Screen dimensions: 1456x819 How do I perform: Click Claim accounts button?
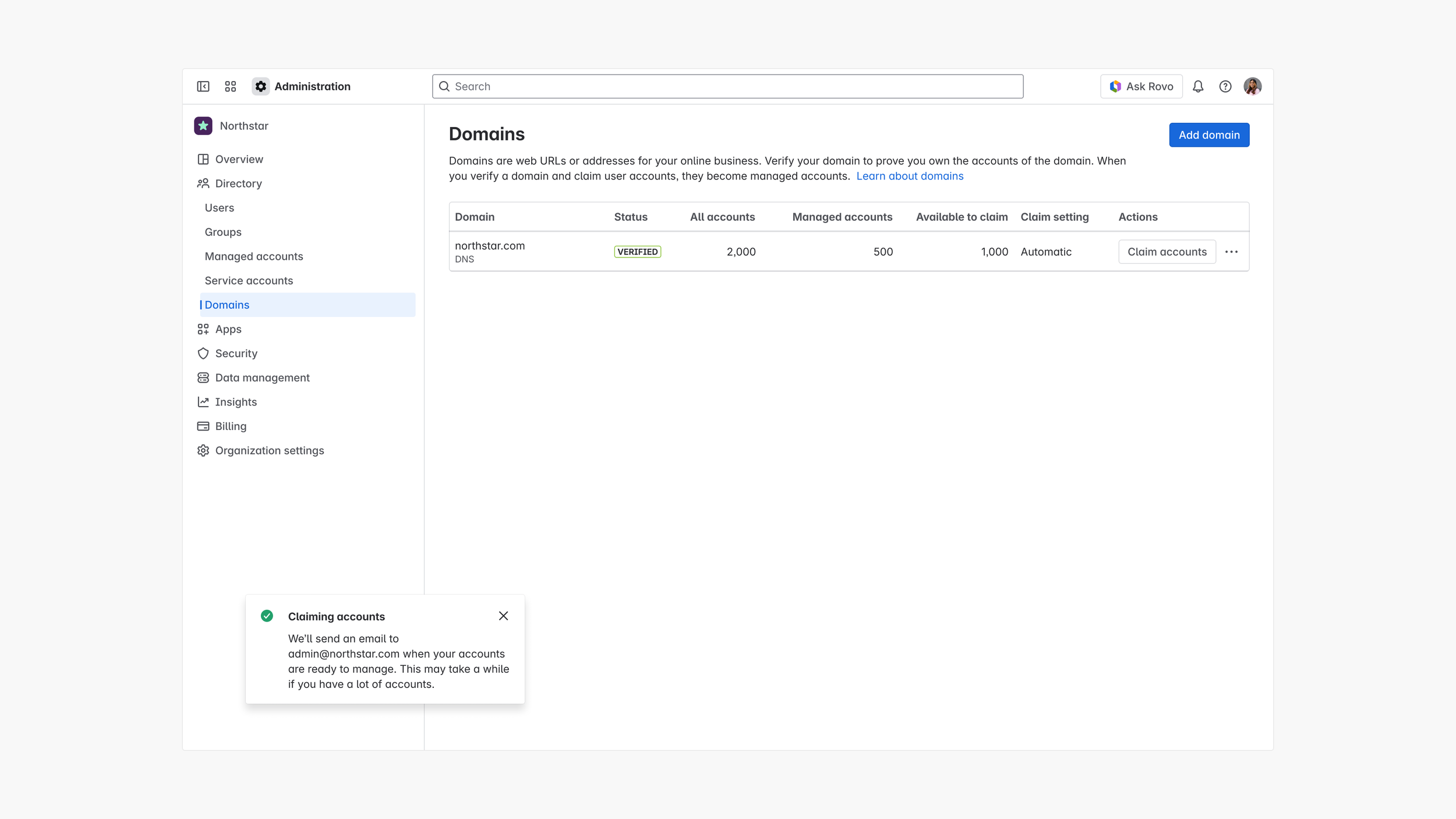[x=1167, y=252]
